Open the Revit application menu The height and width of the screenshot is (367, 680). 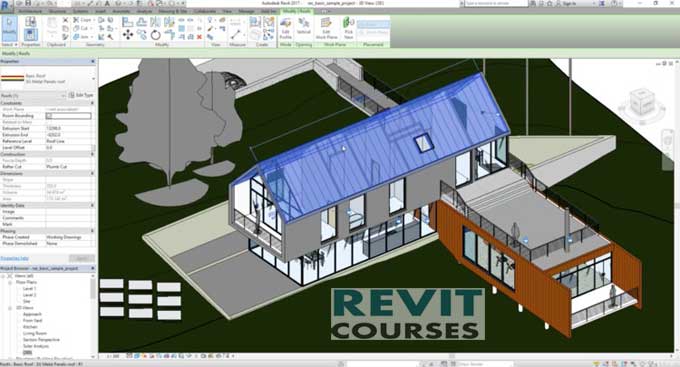[x=6, y=7]
